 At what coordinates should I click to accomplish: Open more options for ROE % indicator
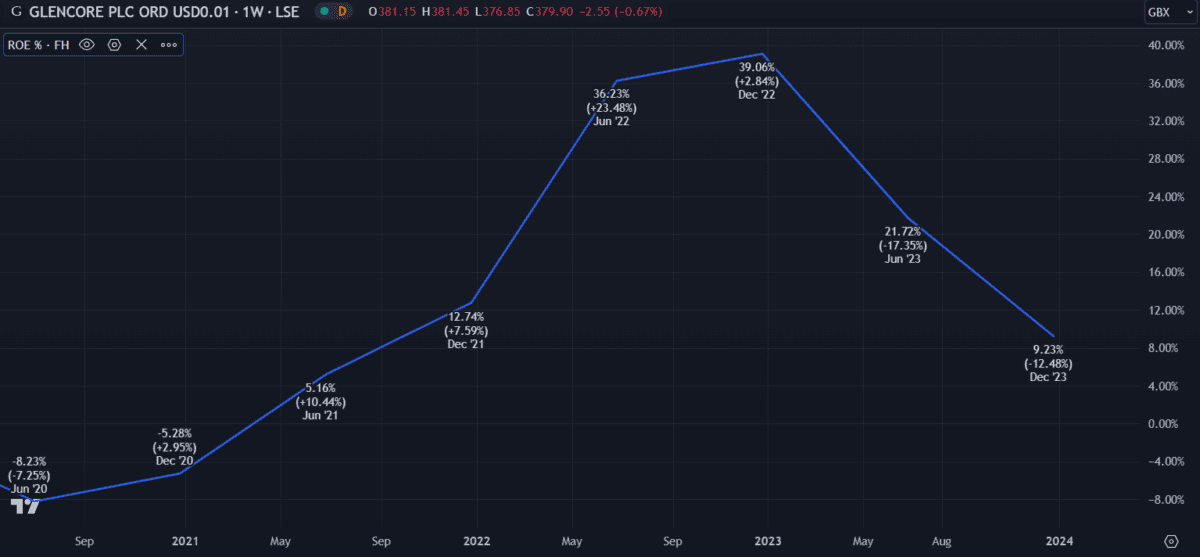click(168, 45)
